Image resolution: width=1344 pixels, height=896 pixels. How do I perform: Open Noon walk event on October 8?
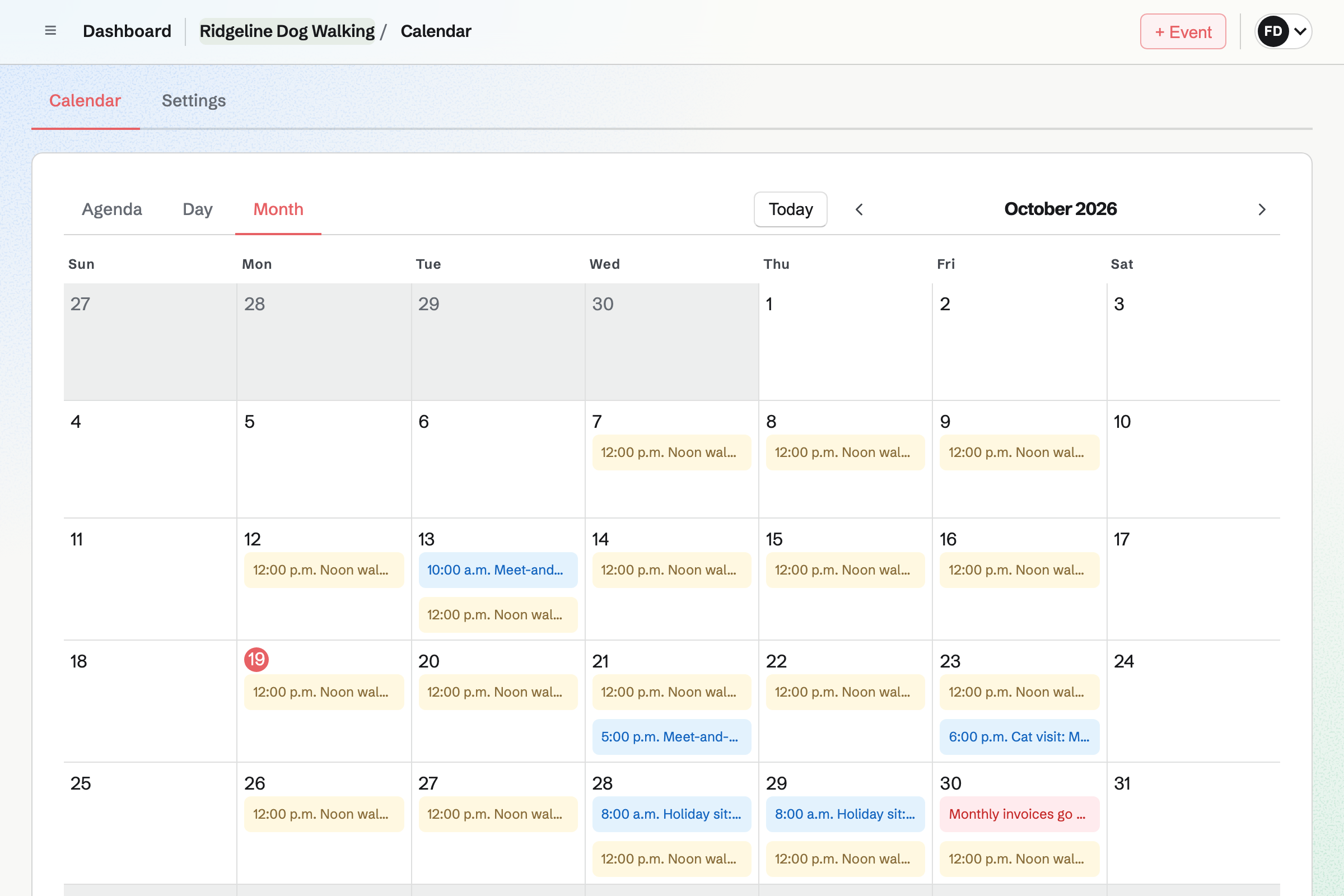[x=846, y=452]
